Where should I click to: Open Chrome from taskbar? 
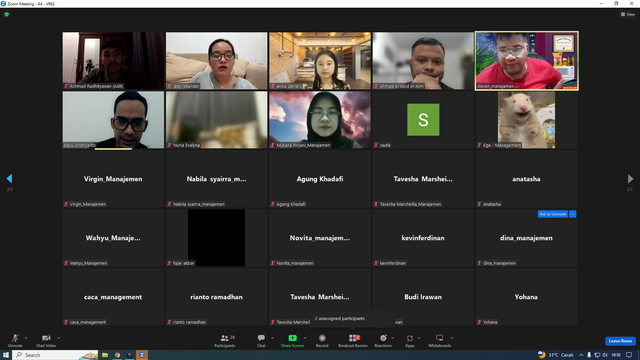click(x=117, y=355)
